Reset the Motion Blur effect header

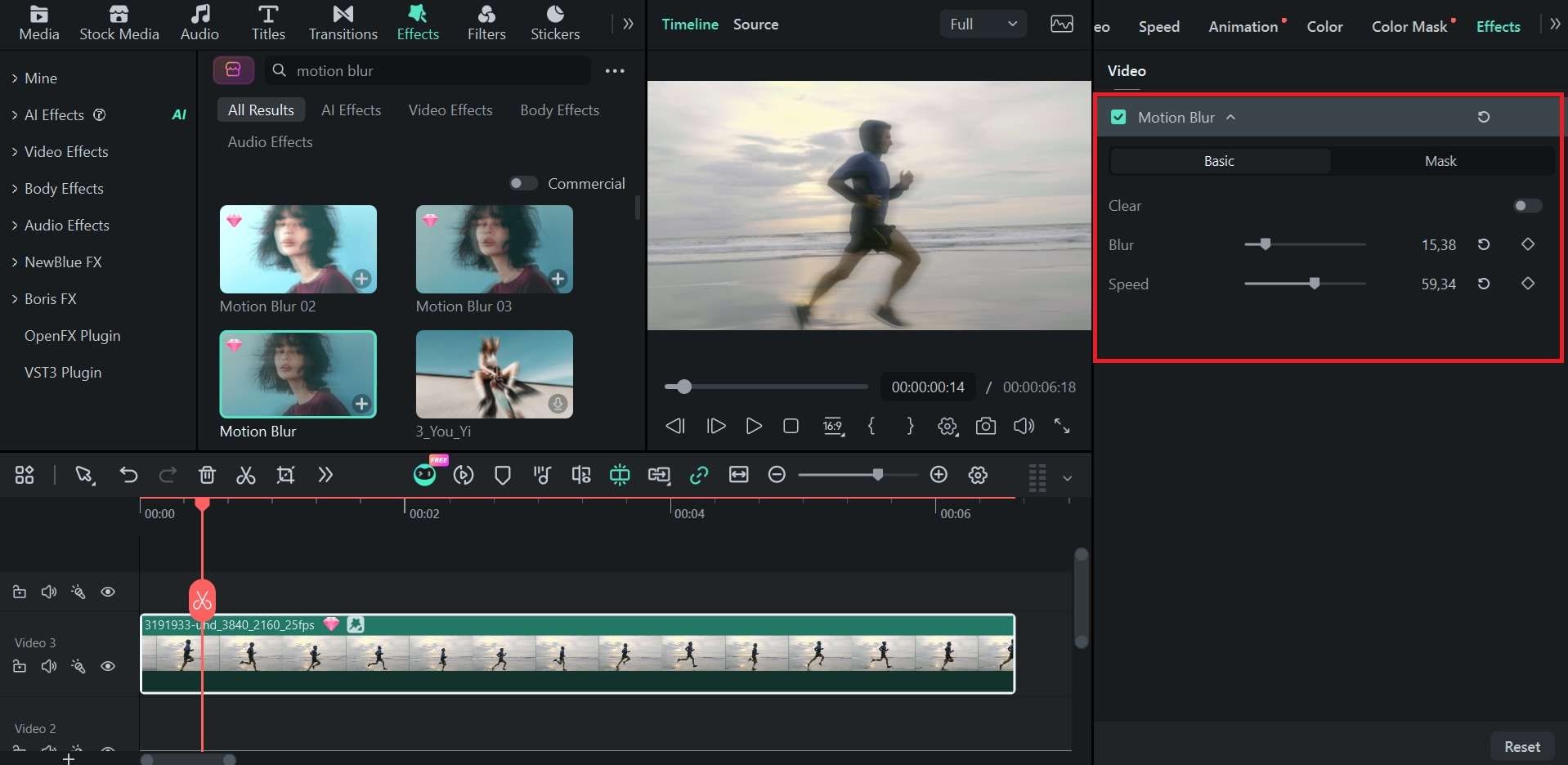[1484, 117]
